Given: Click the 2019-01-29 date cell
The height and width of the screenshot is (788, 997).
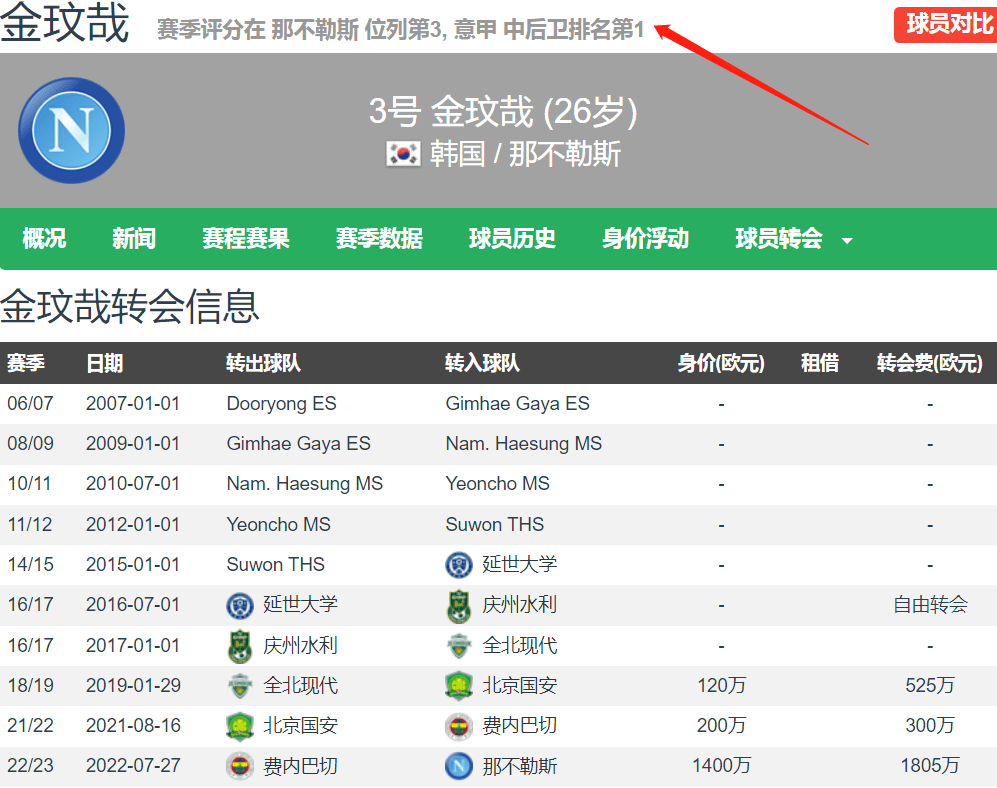Looking at the screenshot, I should 133,686.
